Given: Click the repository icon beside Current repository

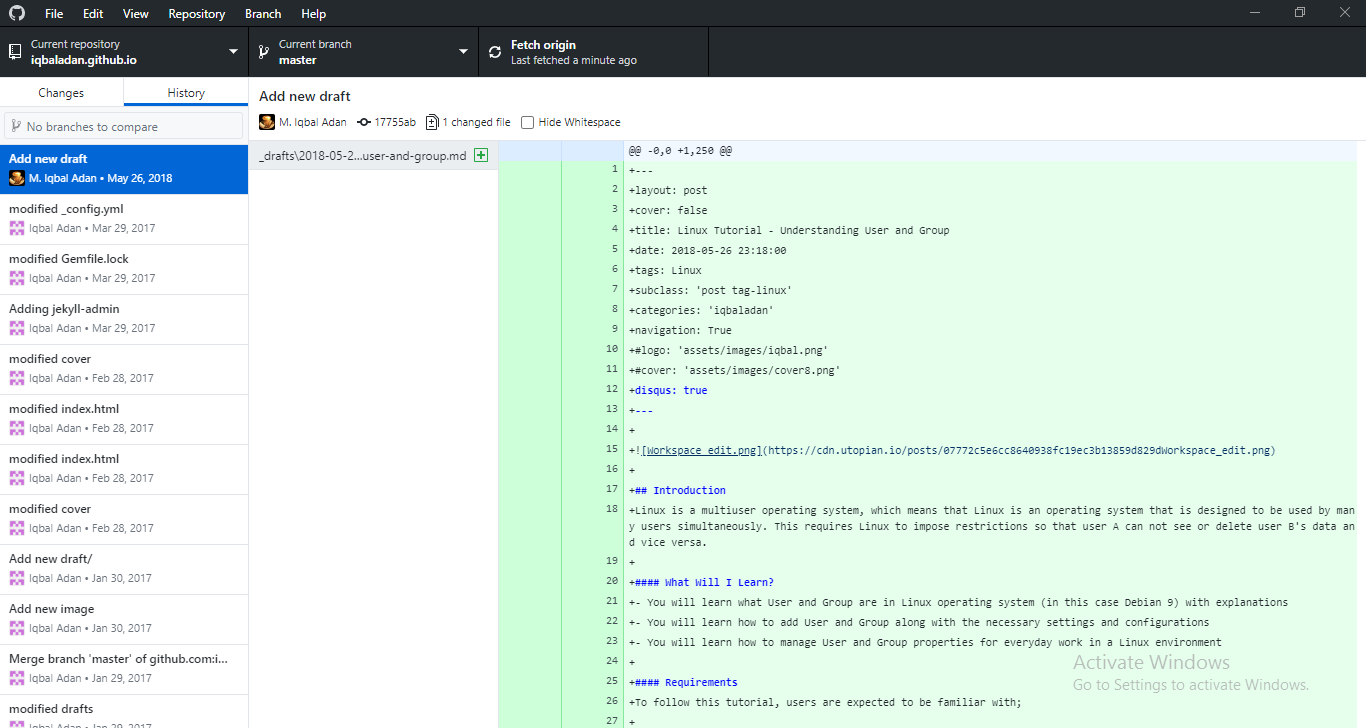Looking at the screenshot, I should click(14, 52).
